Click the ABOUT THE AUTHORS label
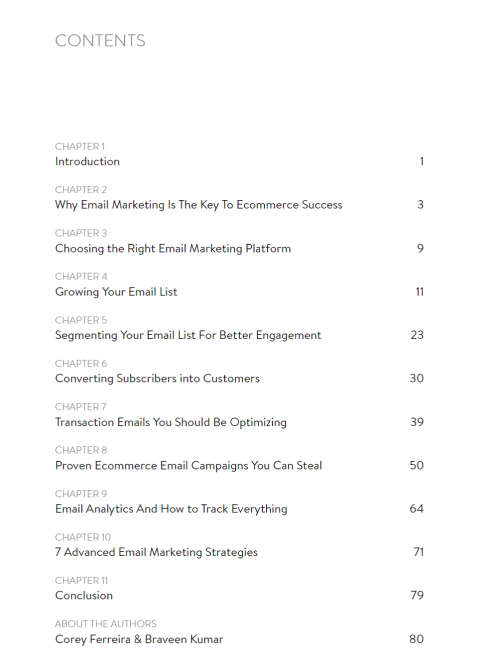Screen dimensions: 500x666 pyautogui.click(x=106, y=624)
